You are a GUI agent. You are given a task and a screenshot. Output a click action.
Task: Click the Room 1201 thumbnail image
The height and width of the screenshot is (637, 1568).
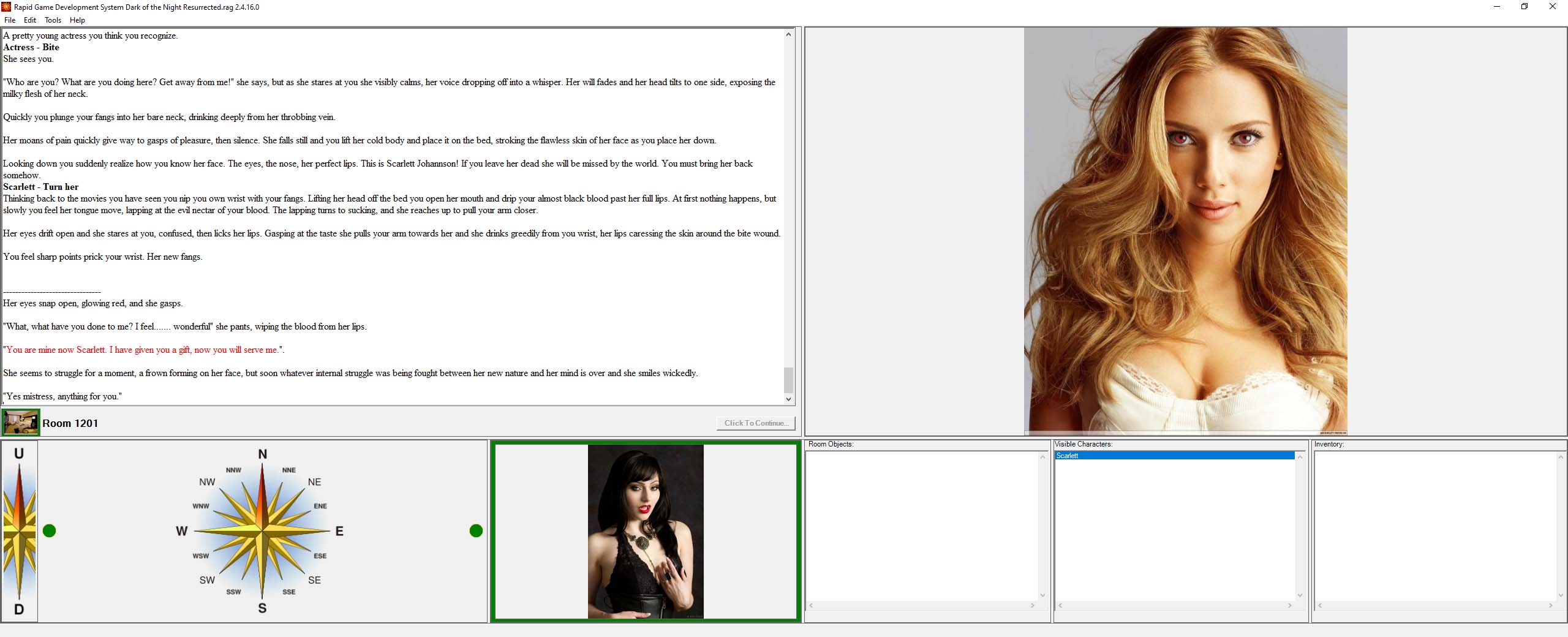click(x=21, y=423)
